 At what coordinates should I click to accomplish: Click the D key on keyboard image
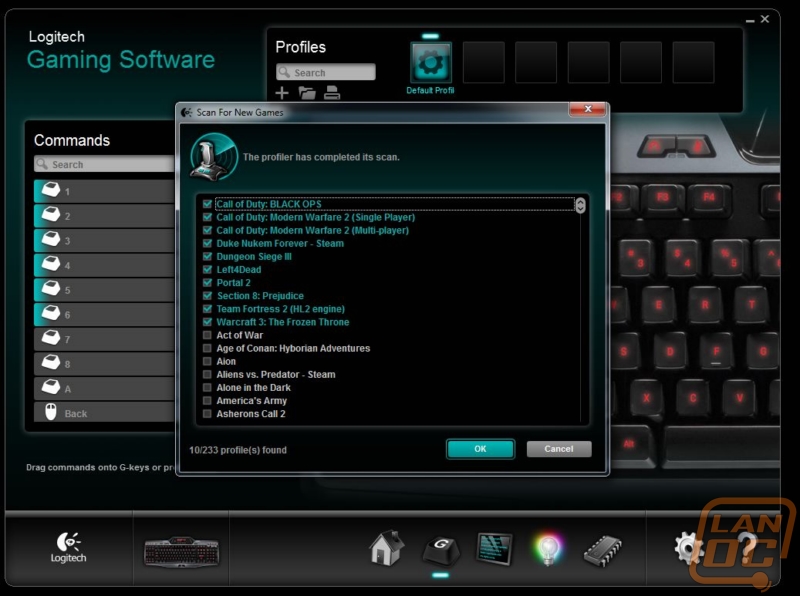tap(670, 351)
